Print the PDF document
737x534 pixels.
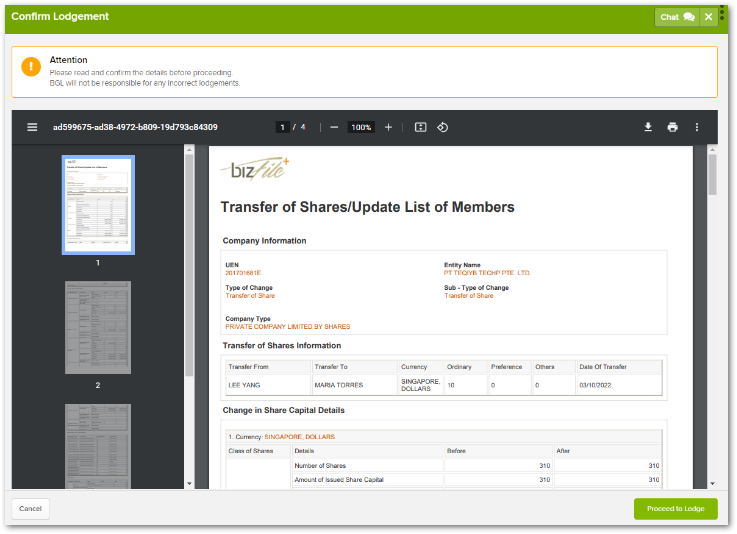tap(673, 127)
